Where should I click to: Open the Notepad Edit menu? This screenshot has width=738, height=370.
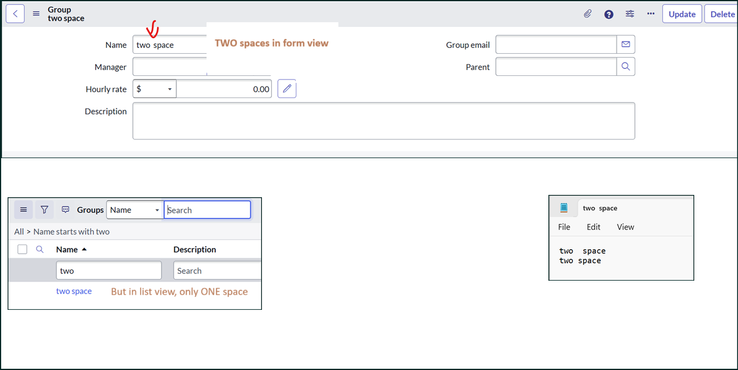594,227
